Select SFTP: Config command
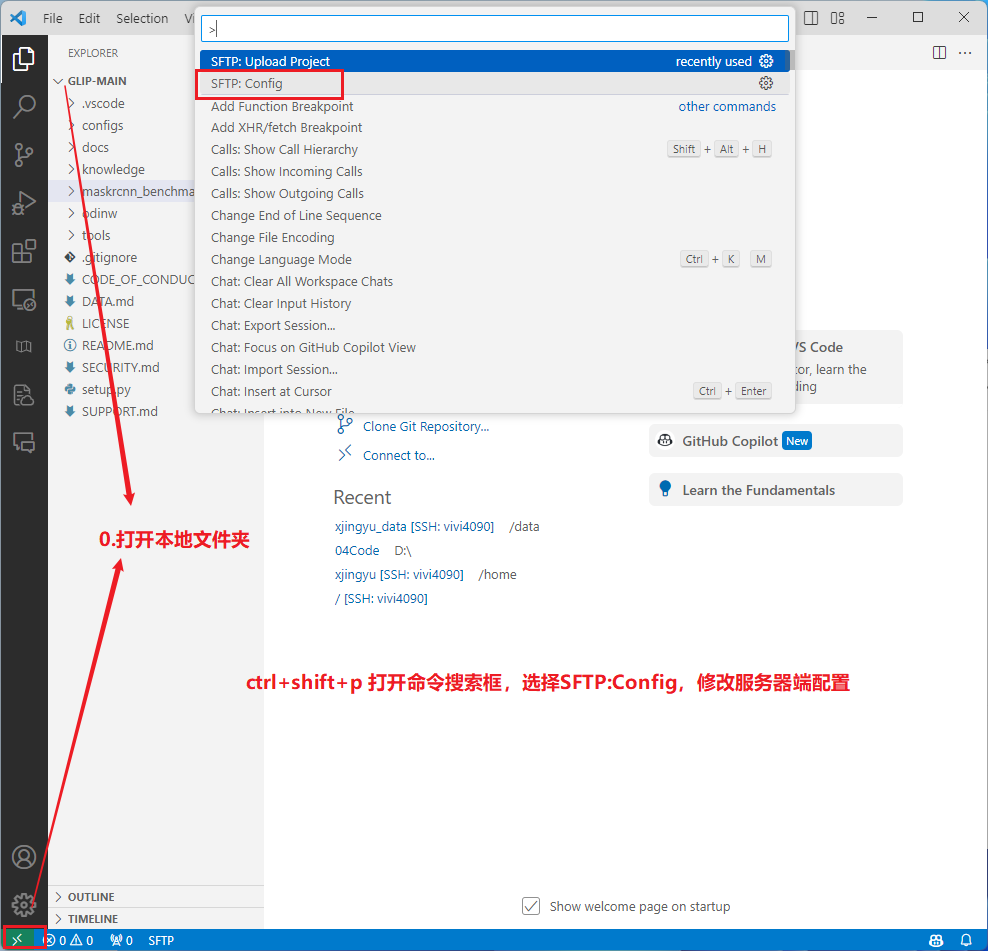 click(495, 83)
